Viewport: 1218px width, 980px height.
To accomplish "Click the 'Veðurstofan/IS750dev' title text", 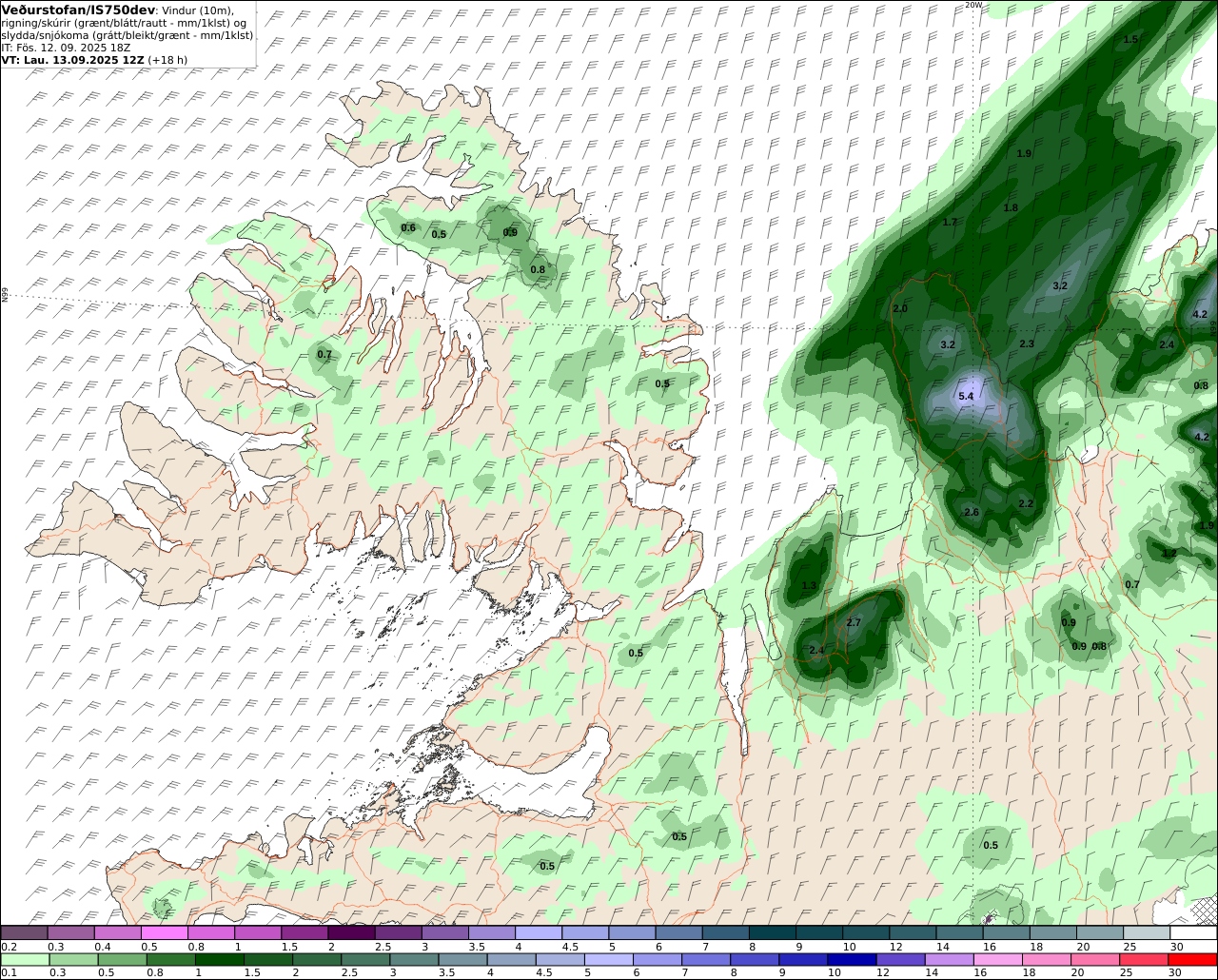I will tap(79, 10).
